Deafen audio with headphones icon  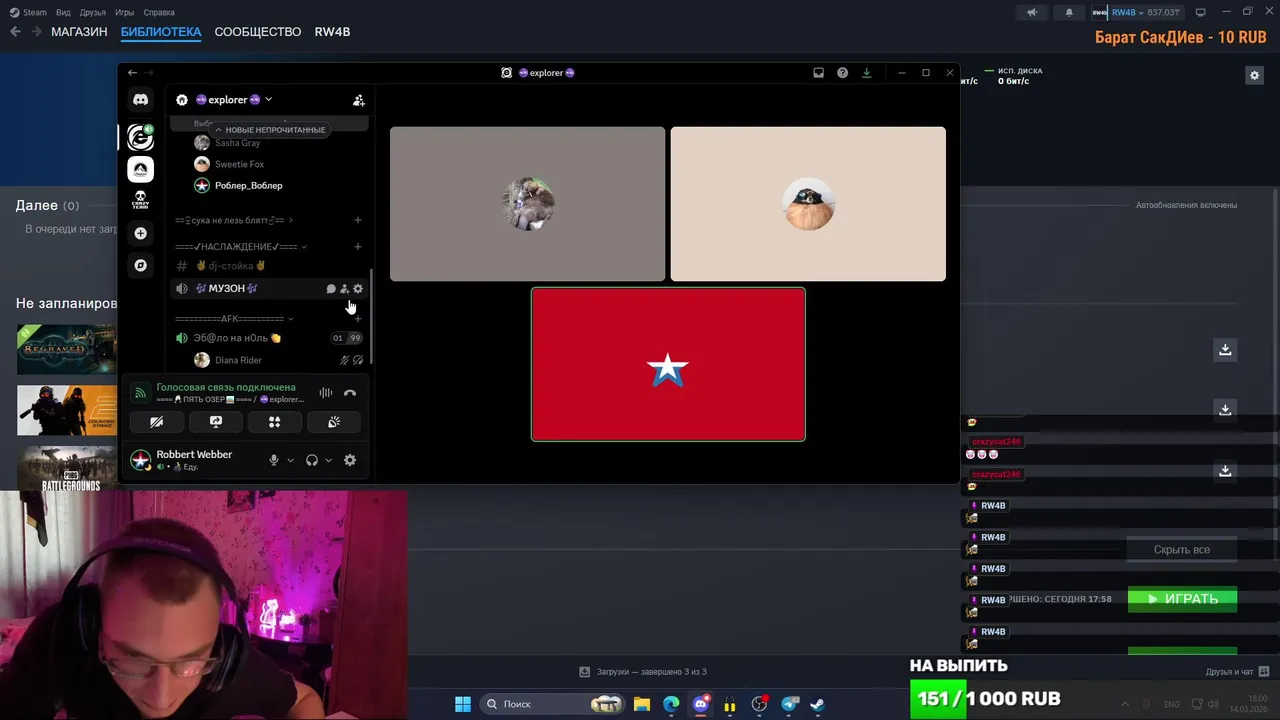pyautogui.click(x=311, y=460)
